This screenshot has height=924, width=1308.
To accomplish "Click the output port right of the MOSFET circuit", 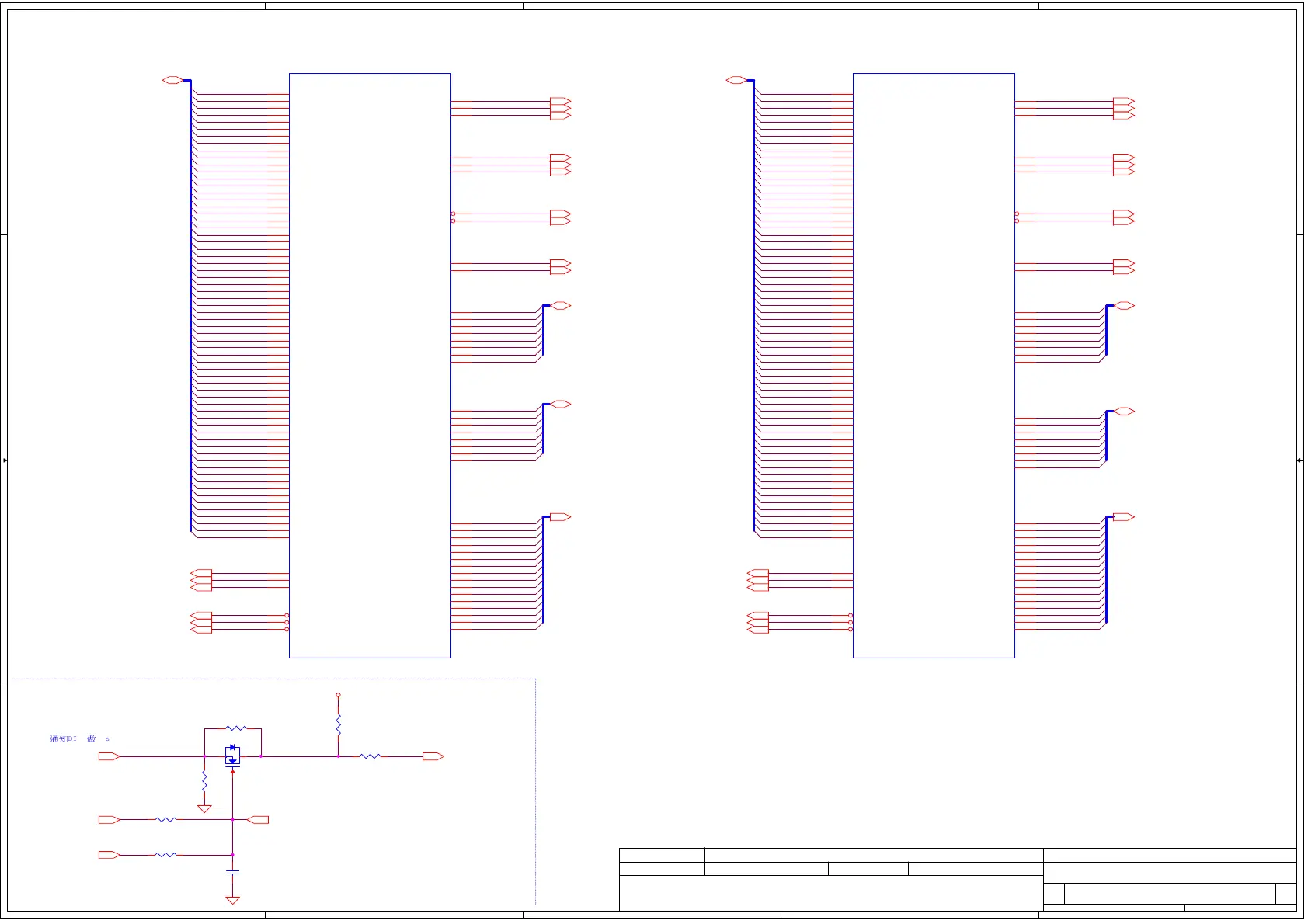I will coord(433,756).
